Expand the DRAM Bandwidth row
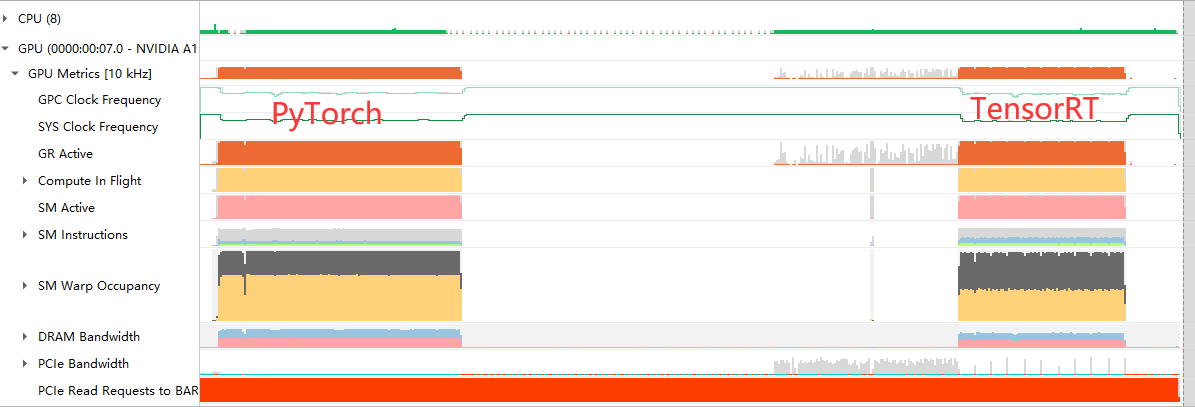 point(25,337)
